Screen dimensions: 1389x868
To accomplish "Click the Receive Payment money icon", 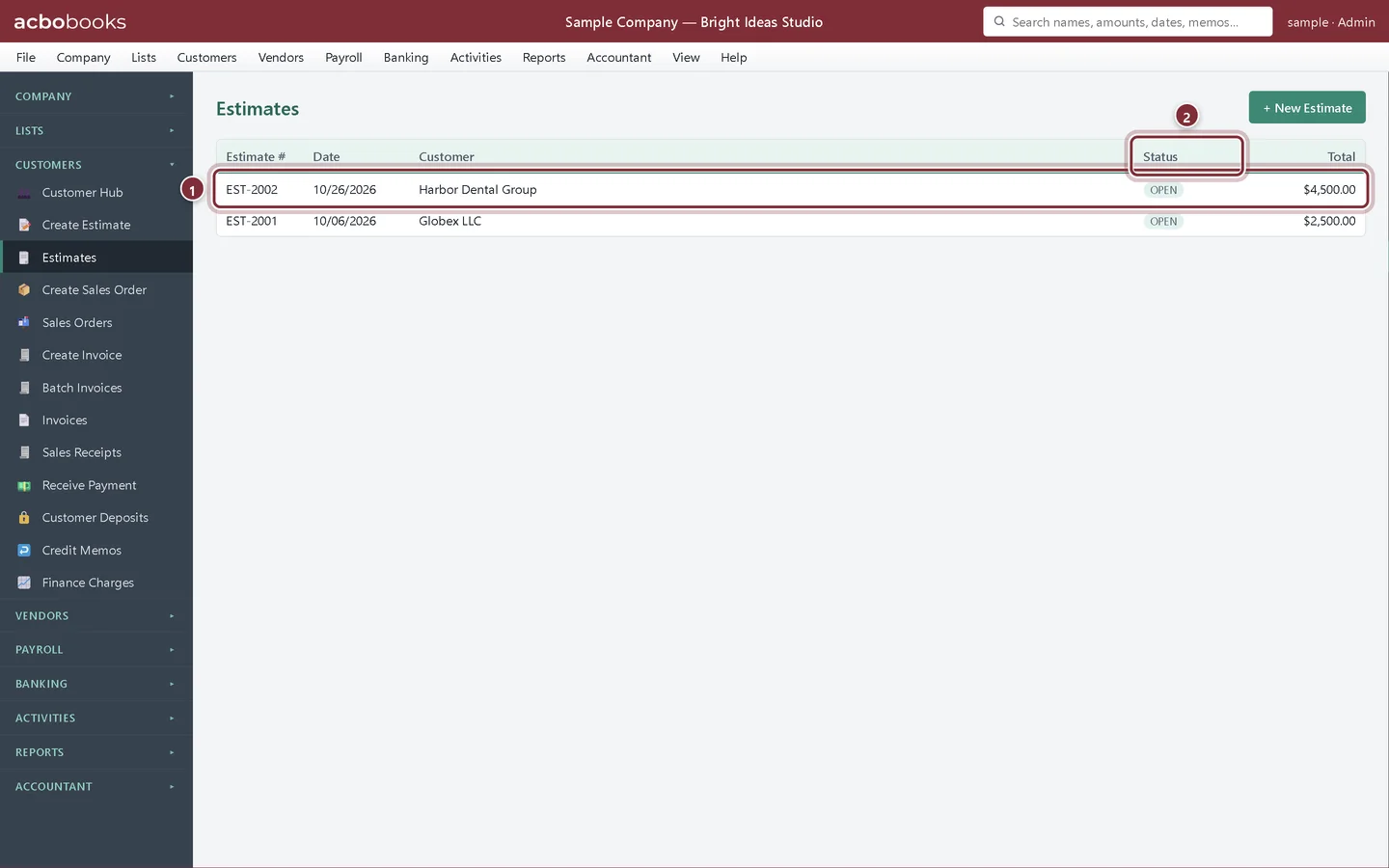I will point(24,485).
